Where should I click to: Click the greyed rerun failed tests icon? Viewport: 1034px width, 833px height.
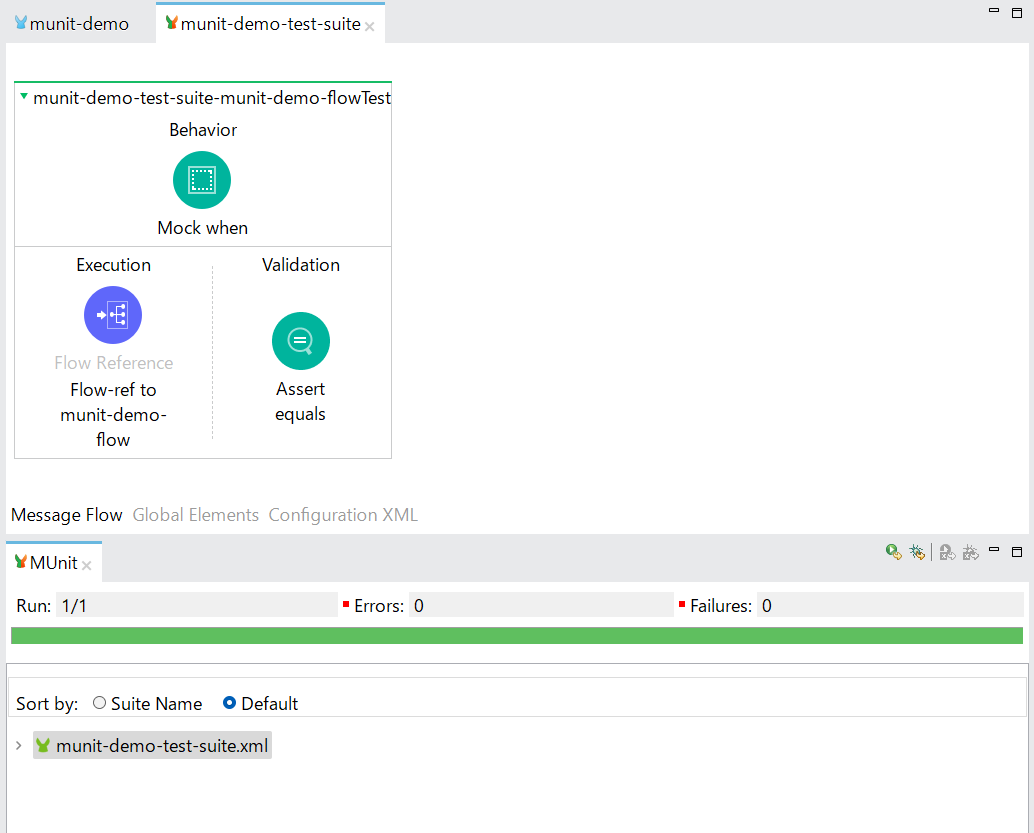(x=947, y=552)
